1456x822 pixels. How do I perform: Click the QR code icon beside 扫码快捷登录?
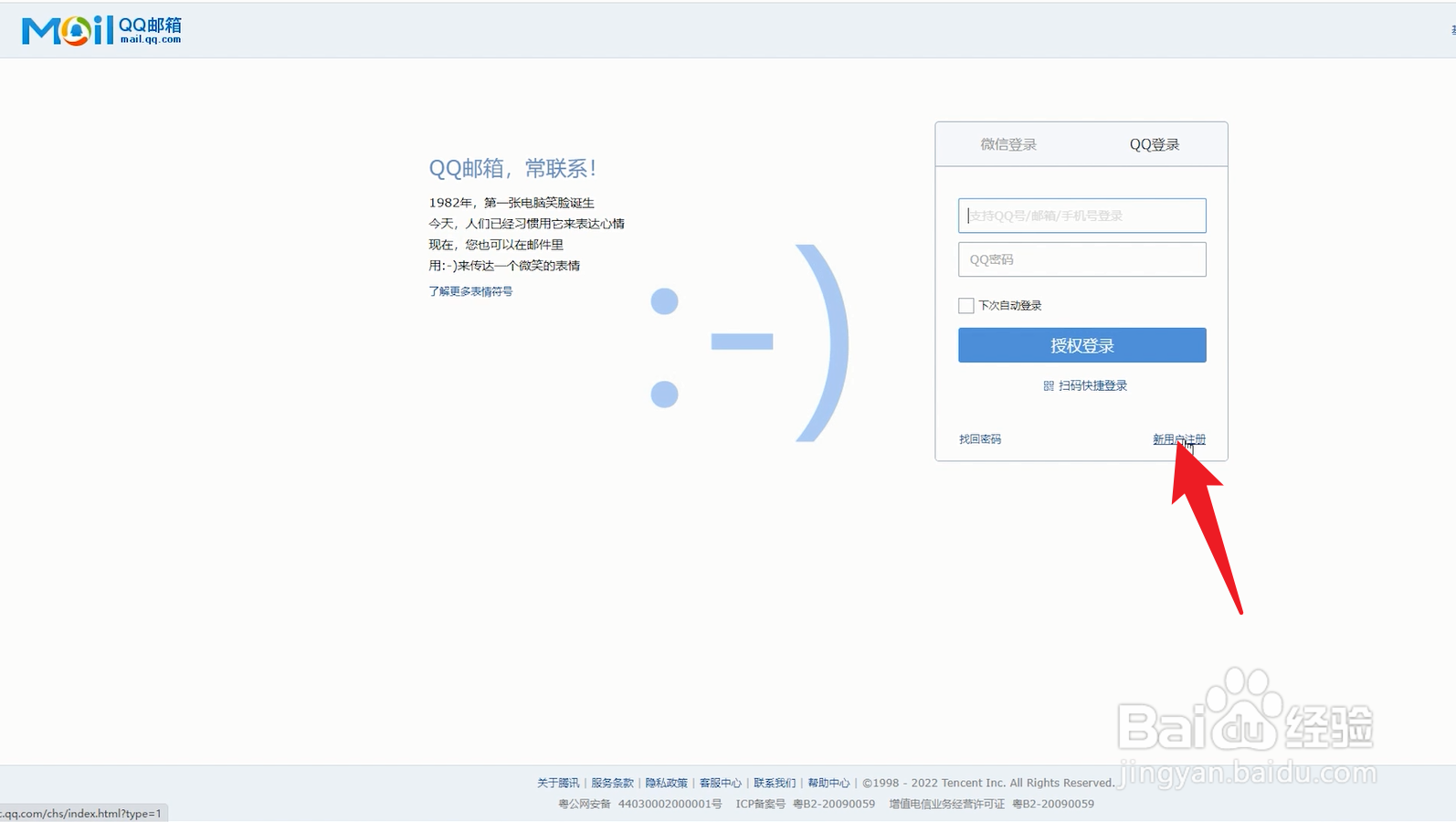[x=1049, y=385]
